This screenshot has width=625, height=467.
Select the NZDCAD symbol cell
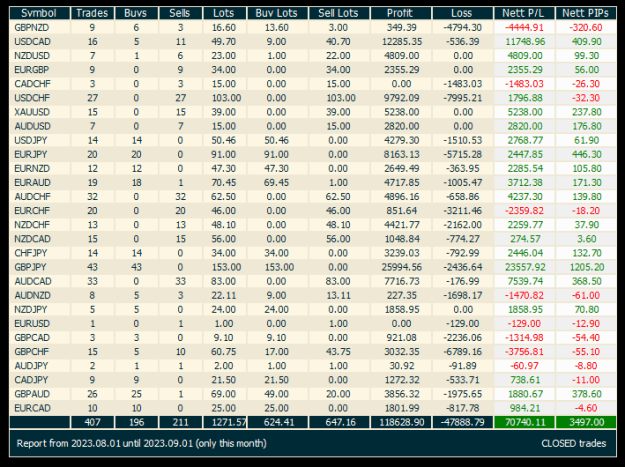click(x=39, y=239)
